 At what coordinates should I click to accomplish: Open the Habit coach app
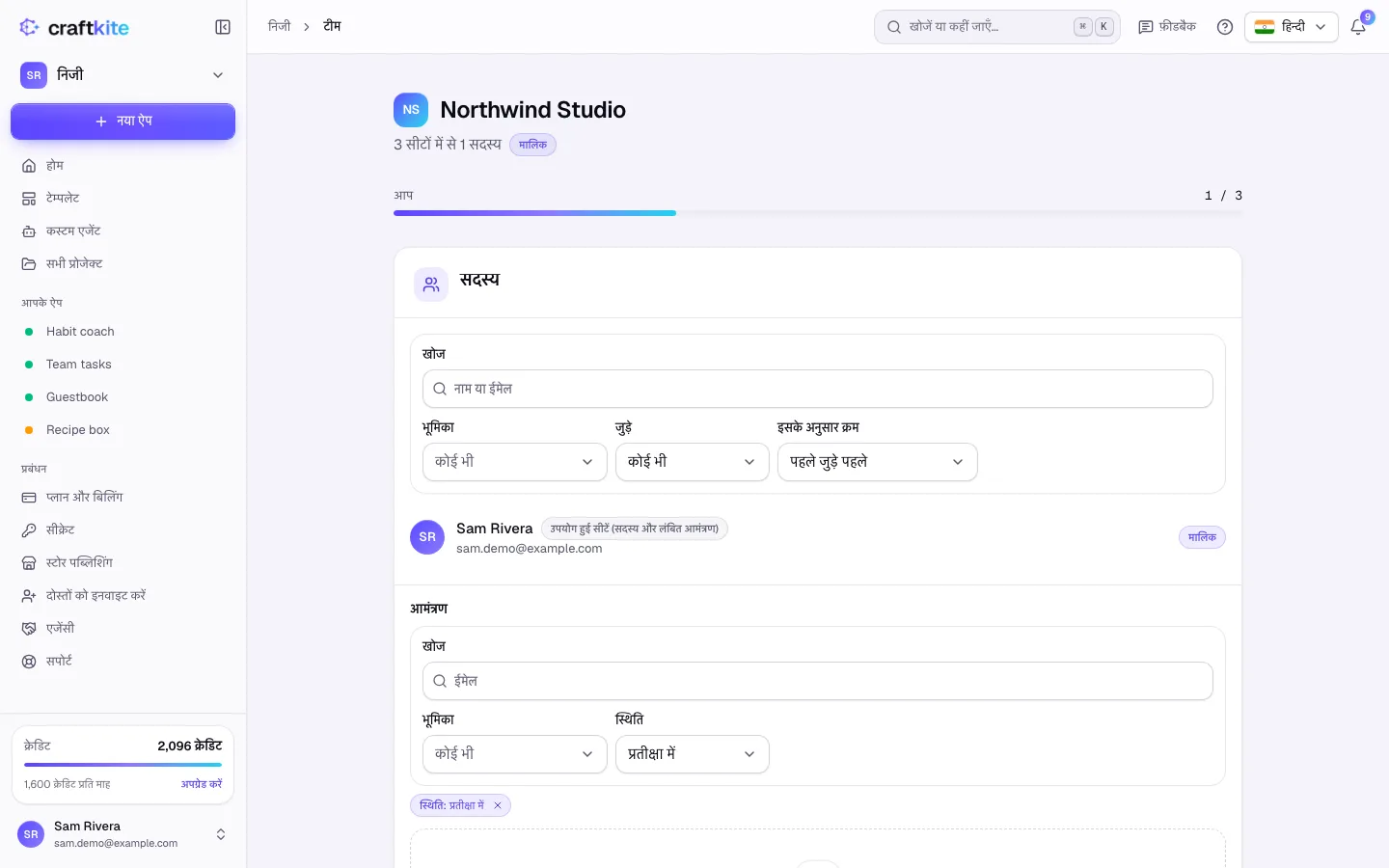[x=123, y=332]
